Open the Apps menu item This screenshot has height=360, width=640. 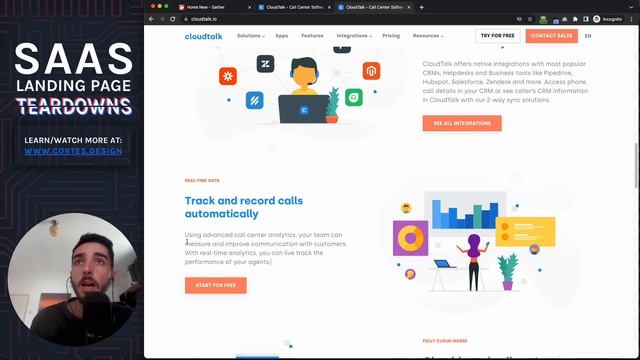pyautogui.click(x=282, y=36)
